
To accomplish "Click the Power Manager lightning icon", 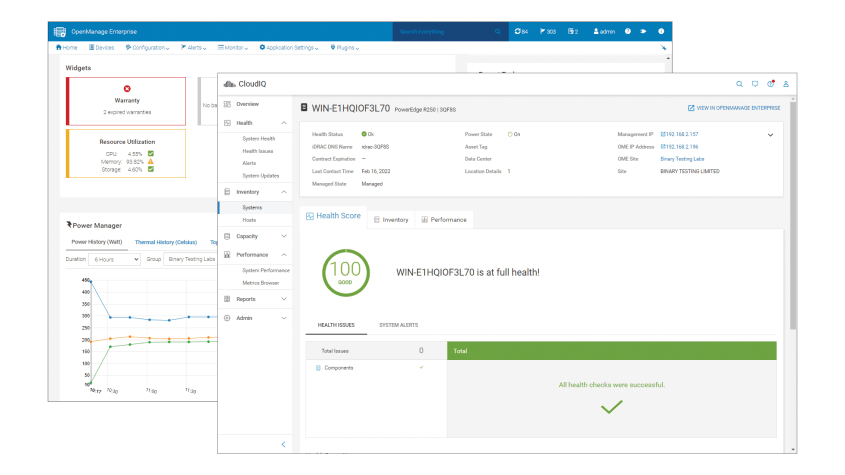I will point(69,224).
